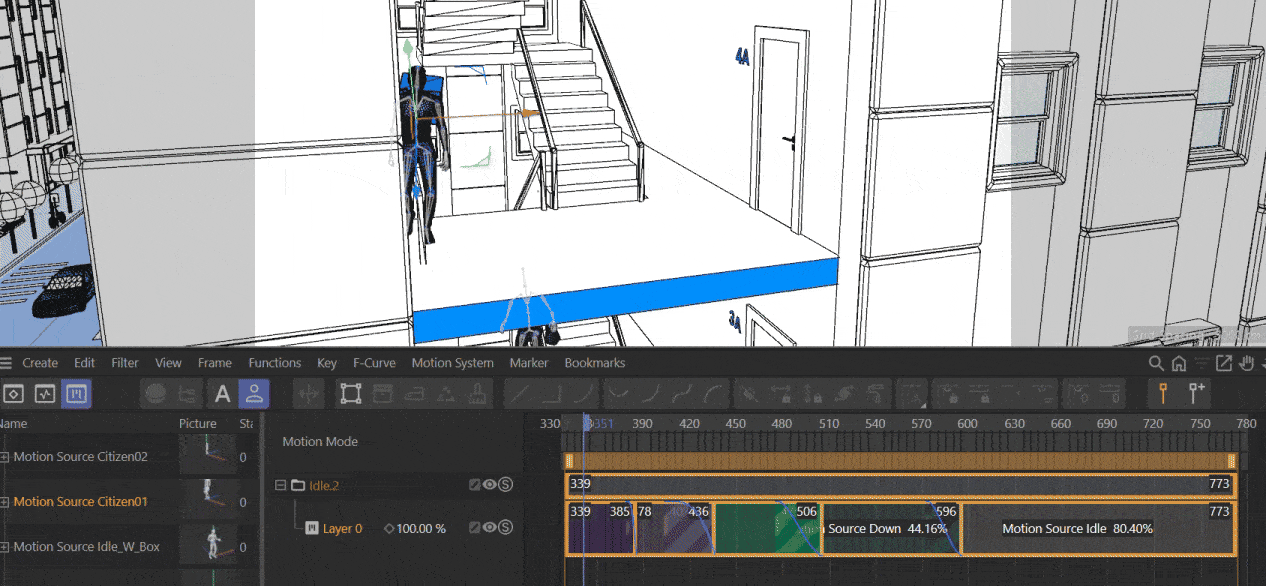Select Motion Source Idle_W_Box thumbnail

tap(207, 545)
